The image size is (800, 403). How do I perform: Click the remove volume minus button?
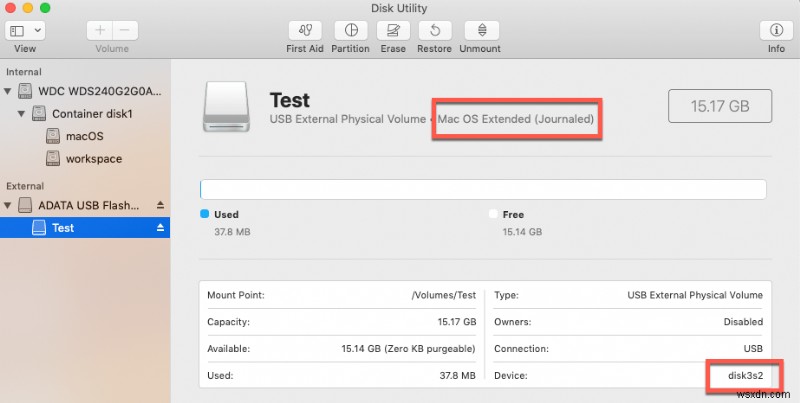[x=124, y=30]
